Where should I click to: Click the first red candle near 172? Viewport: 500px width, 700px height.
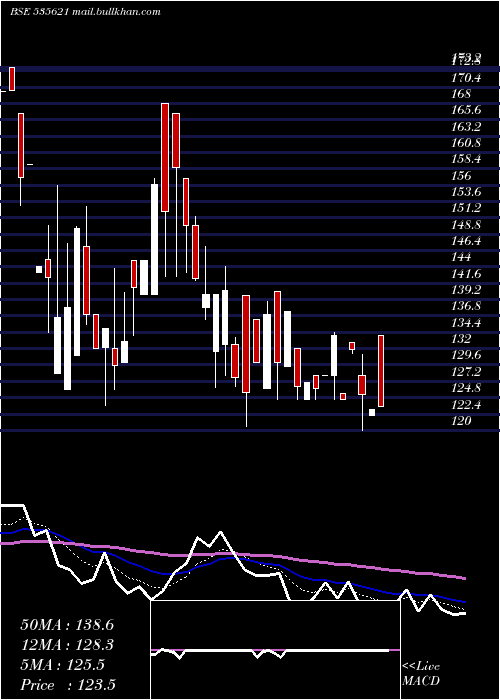pyautogui.click(x=12, y=79)
